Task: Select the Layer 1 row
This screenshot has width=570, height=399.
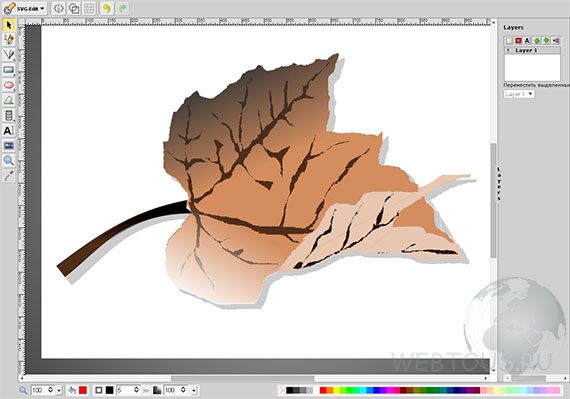Action: click(532, 50)
